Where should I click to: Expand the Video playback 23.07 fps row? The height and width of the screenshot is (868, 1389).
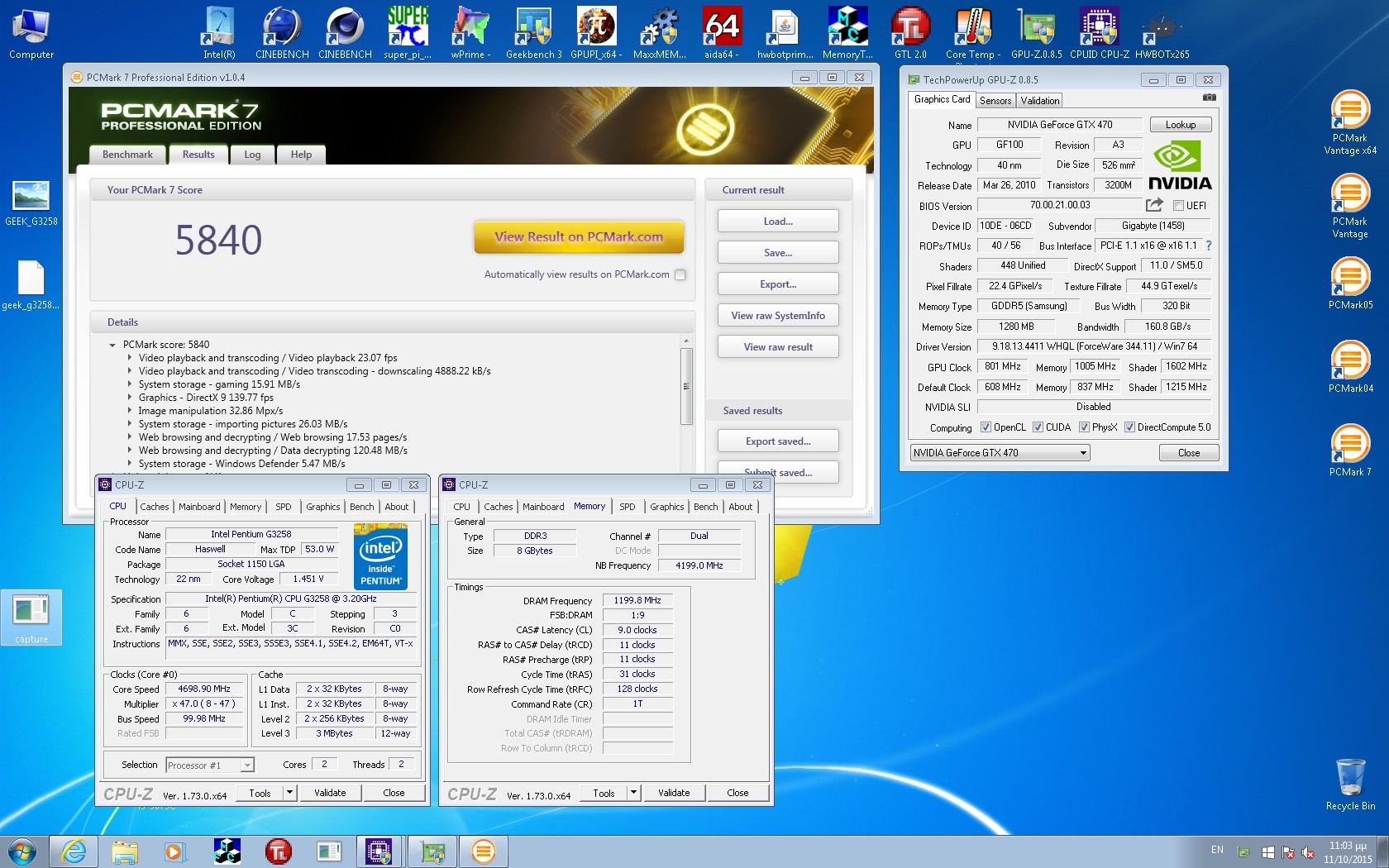click(130, 358)
